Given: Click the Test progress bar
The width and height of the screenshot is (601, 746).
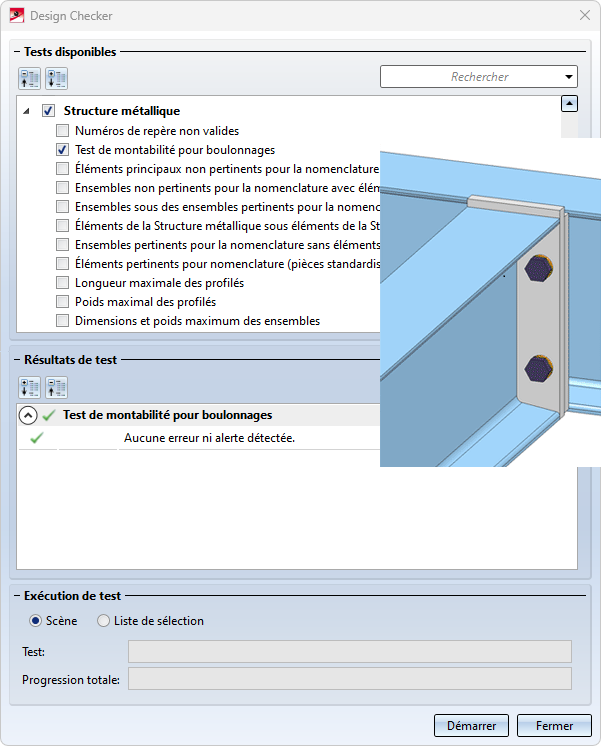Looking at the screenshot, I should 350,651.
